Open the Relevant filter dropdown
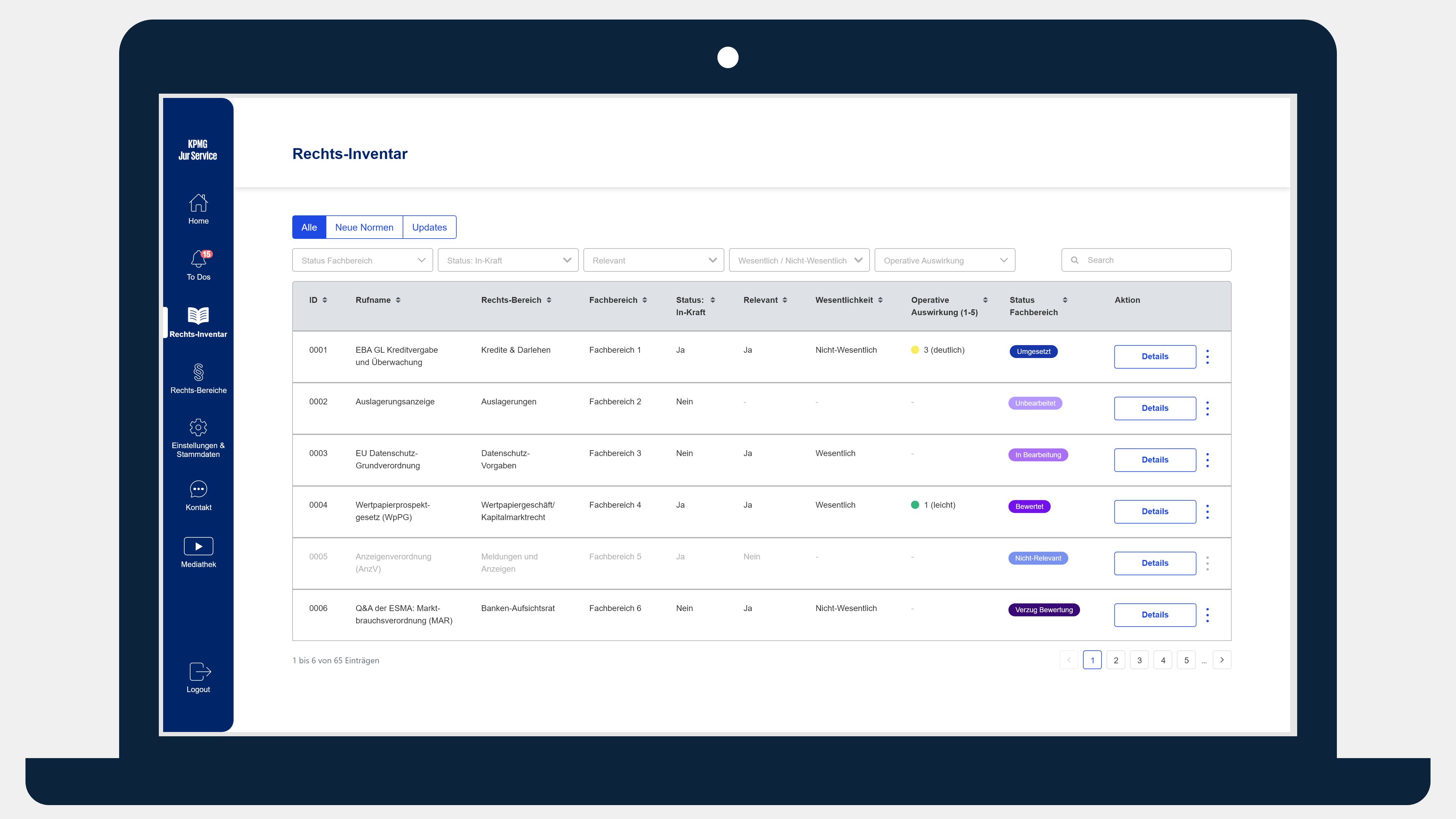This screenshot has height=819, width=1456. (x=654, y=260)
